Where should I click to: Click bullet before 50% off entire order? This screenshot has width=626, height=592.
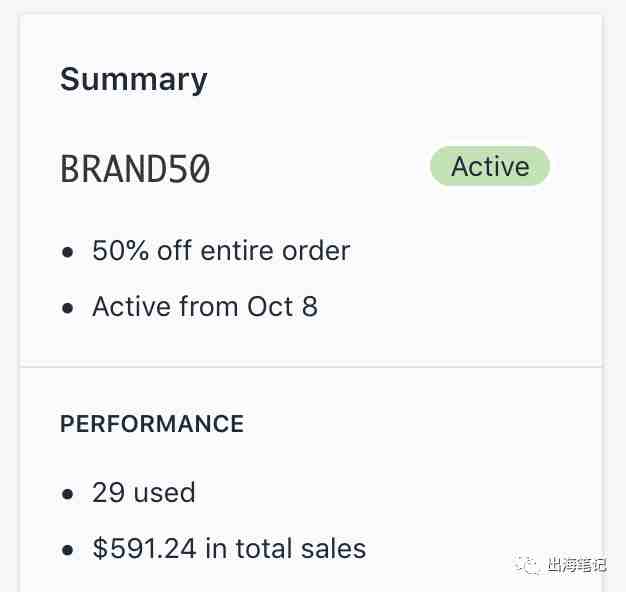tap(68, 252)
